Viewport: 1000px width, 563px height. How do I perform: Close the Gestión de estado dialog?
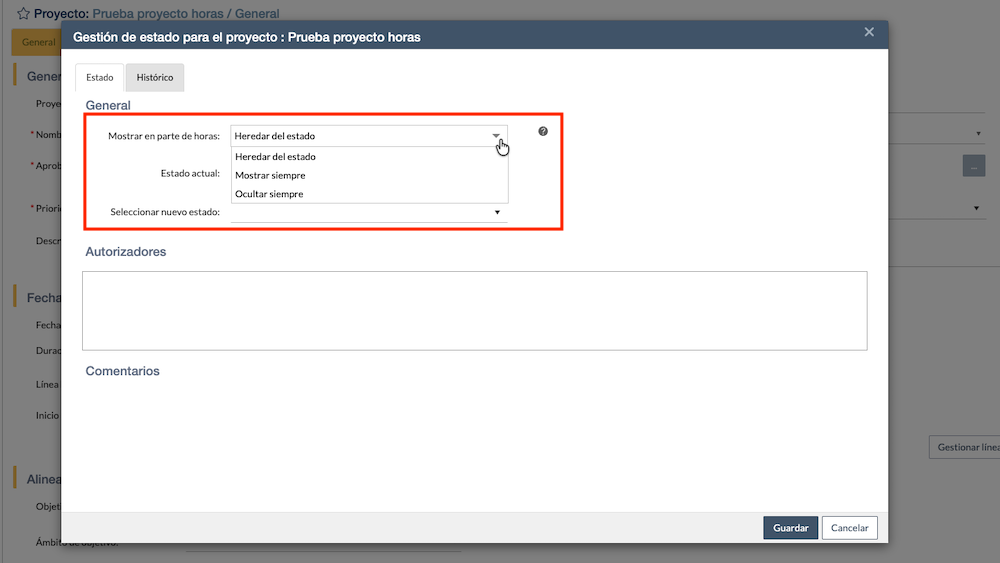[869, 32]
